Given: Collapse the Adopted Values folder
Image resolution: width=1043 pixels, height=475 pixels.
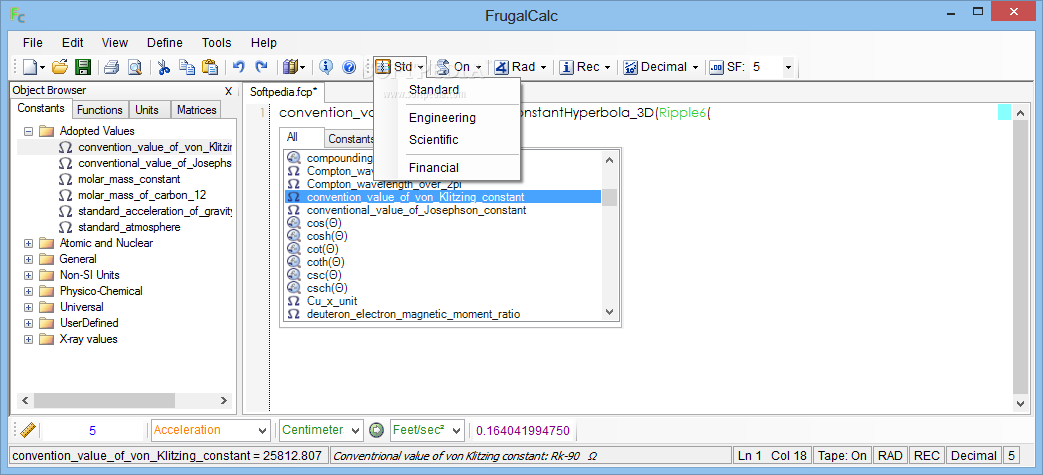Looking at the screenshot, I should [x=28, y=131].
